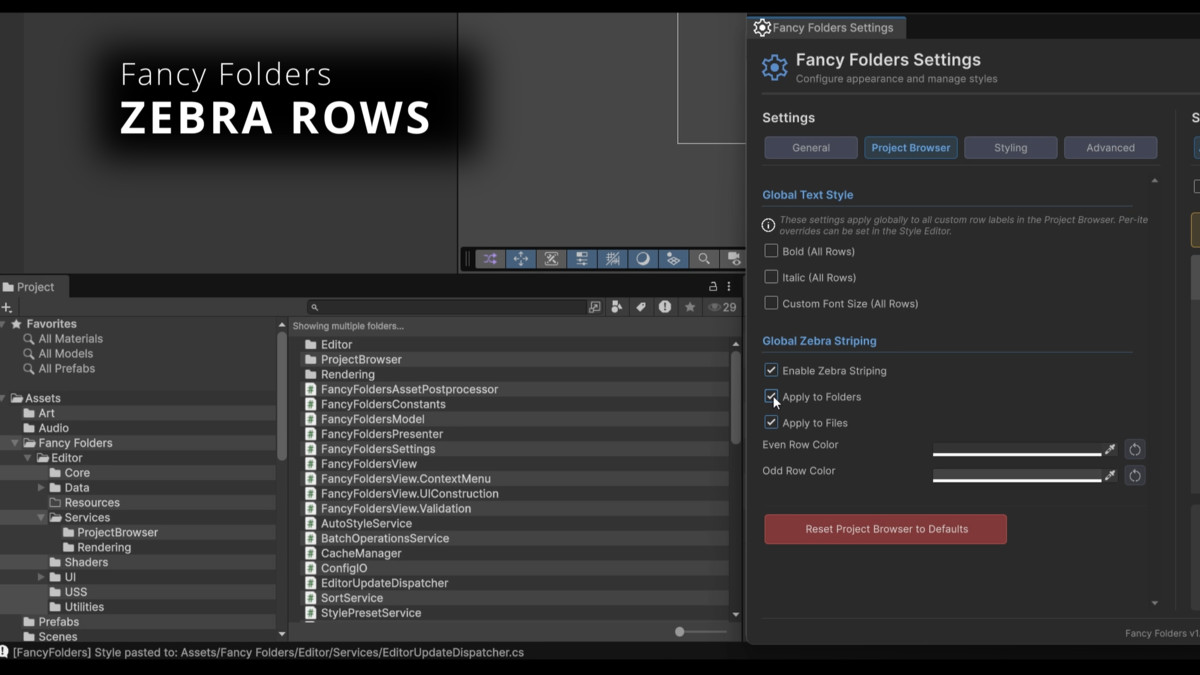Click the purple shuffle overlay icon in scene toolbar
The image size is (1200, 675).
click(x=490, y=259)
